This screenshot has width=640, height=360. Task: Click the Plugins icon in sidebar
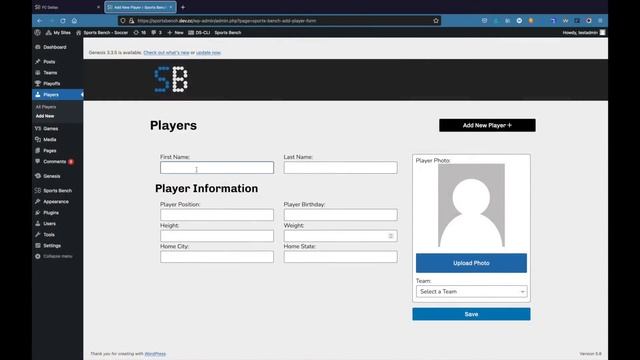point(38,212)
